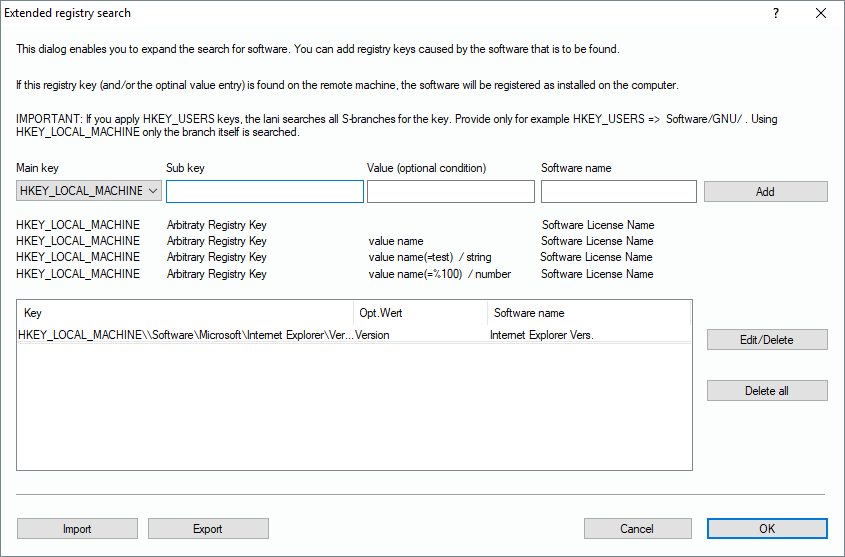Export the list with Export button
The height and width of the screenshot is (557, 845).
click(x=208, y=529)
